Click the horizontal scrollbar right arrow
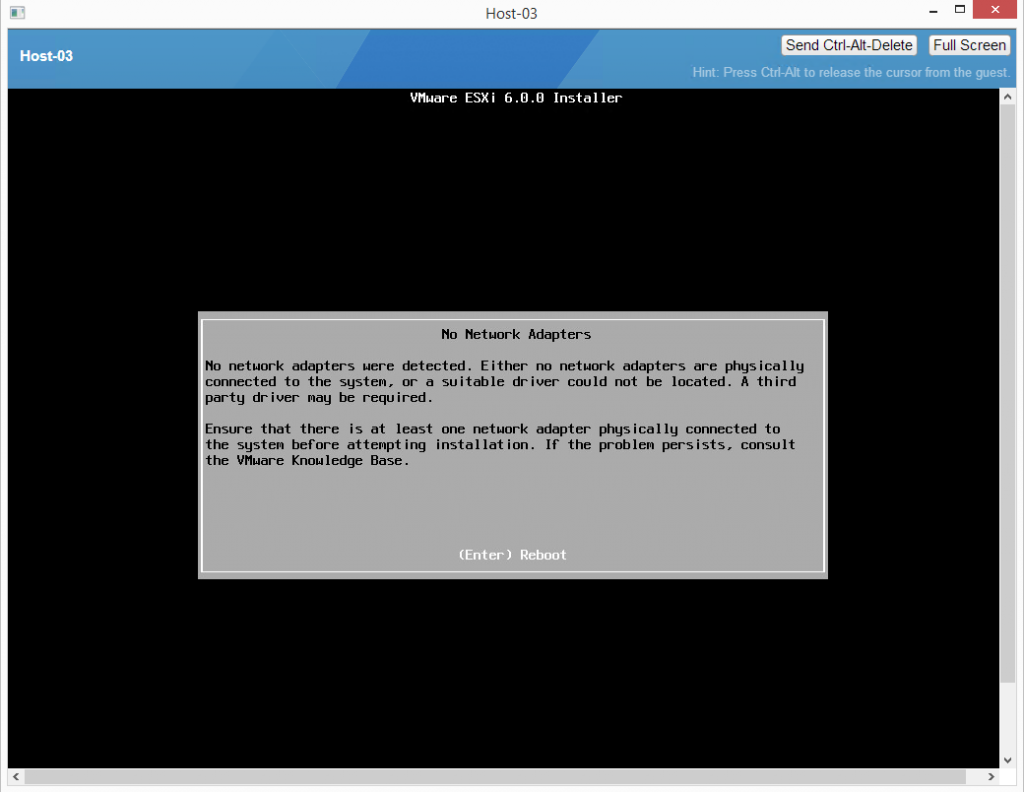Image resolution: width=1024 pixels, height=792 pixels. [991, 776]
